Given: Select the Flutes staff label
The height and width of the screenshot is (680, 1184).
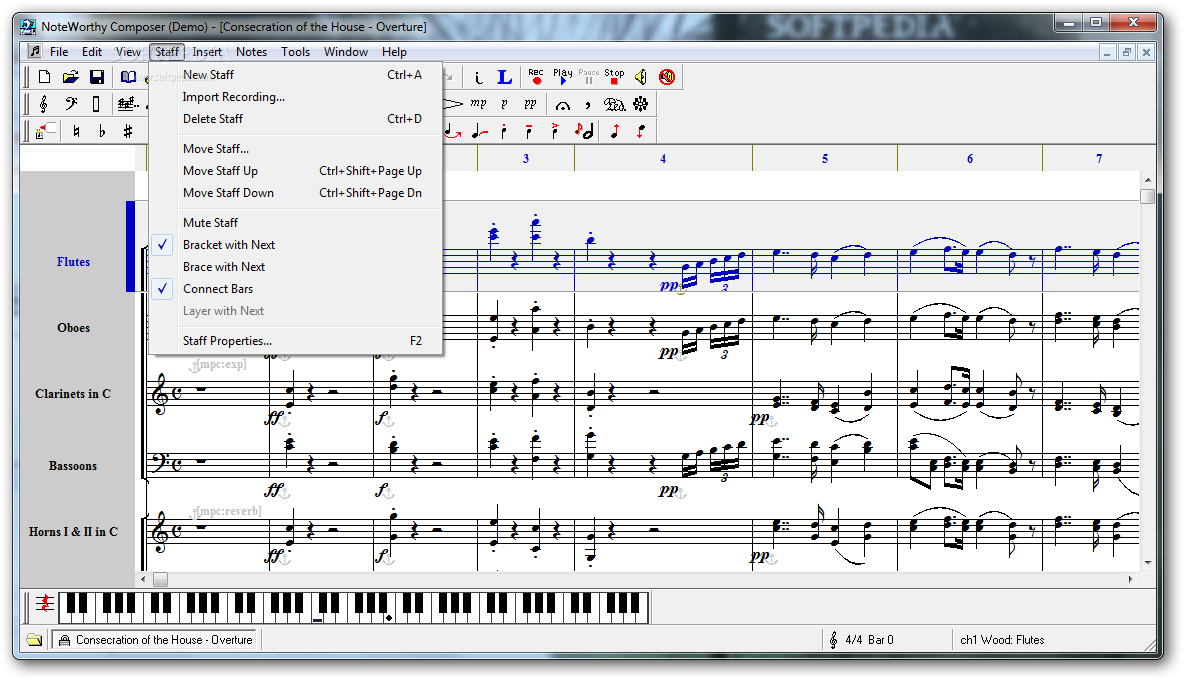Looking at the screenshot, I should click(73, 262).
